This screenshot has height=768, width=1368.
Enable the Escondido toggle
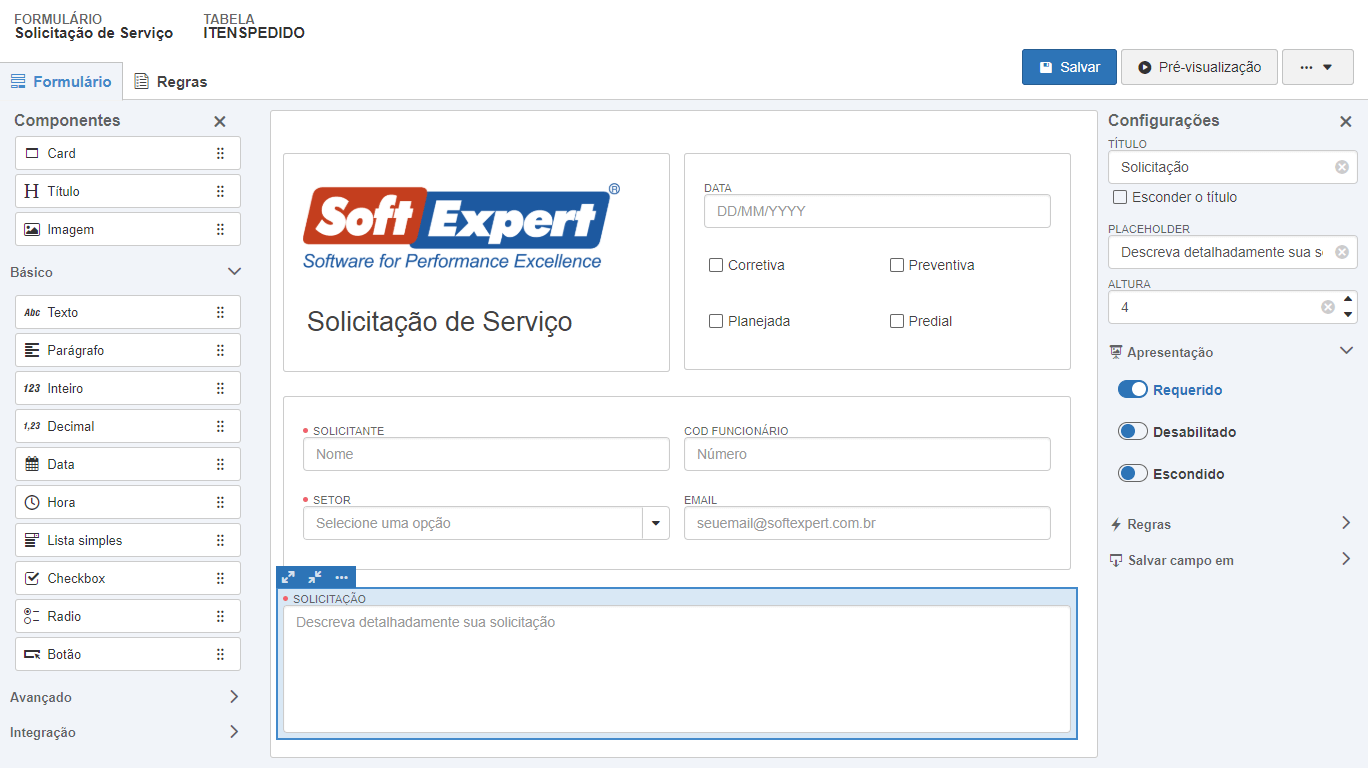pos(1132,474)
